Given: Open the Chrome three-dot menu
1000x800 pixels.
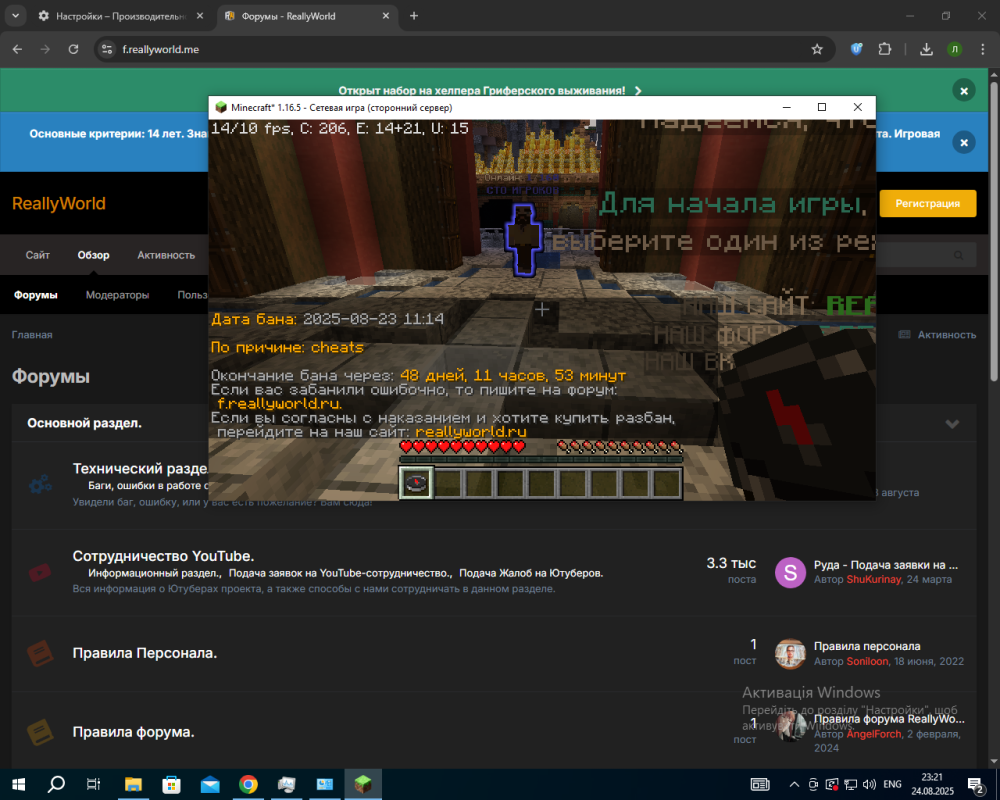Looking at the screenshot, I should click(x=982, y=49).
